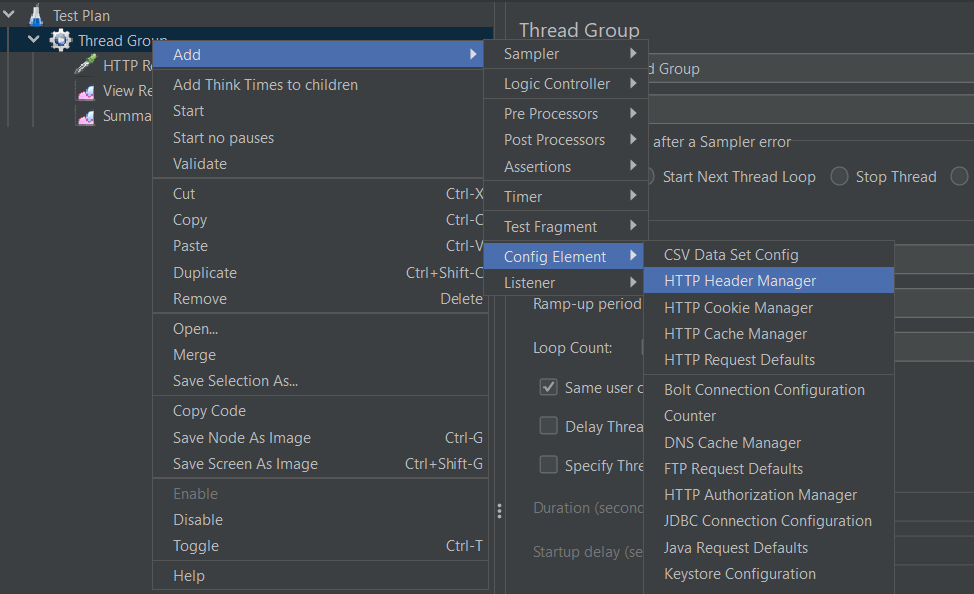Select Start no pauses
974x594 pixels.
coord(318,137)
